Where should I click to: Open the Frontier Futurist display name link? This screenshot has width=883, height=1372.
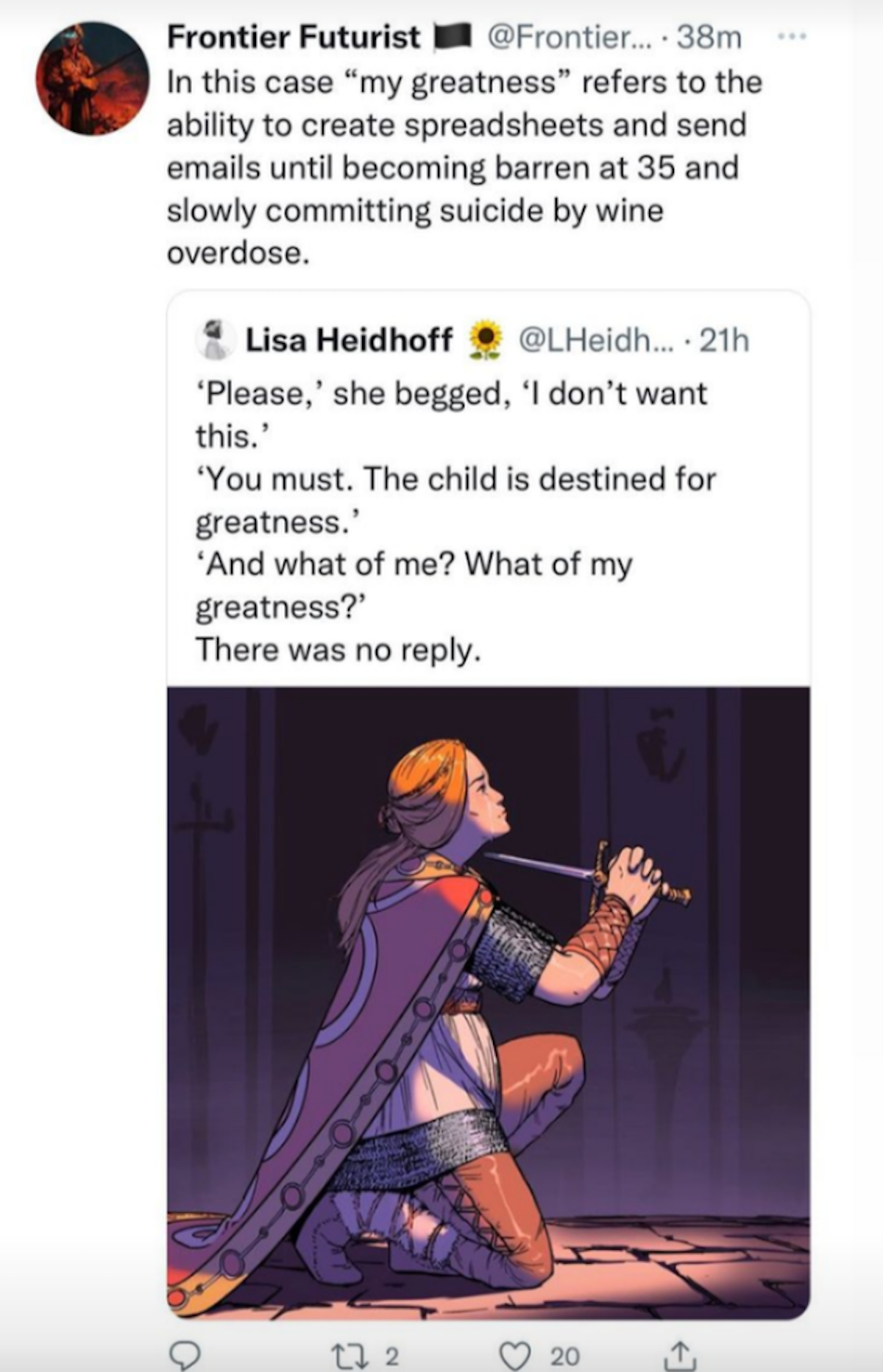294,37
